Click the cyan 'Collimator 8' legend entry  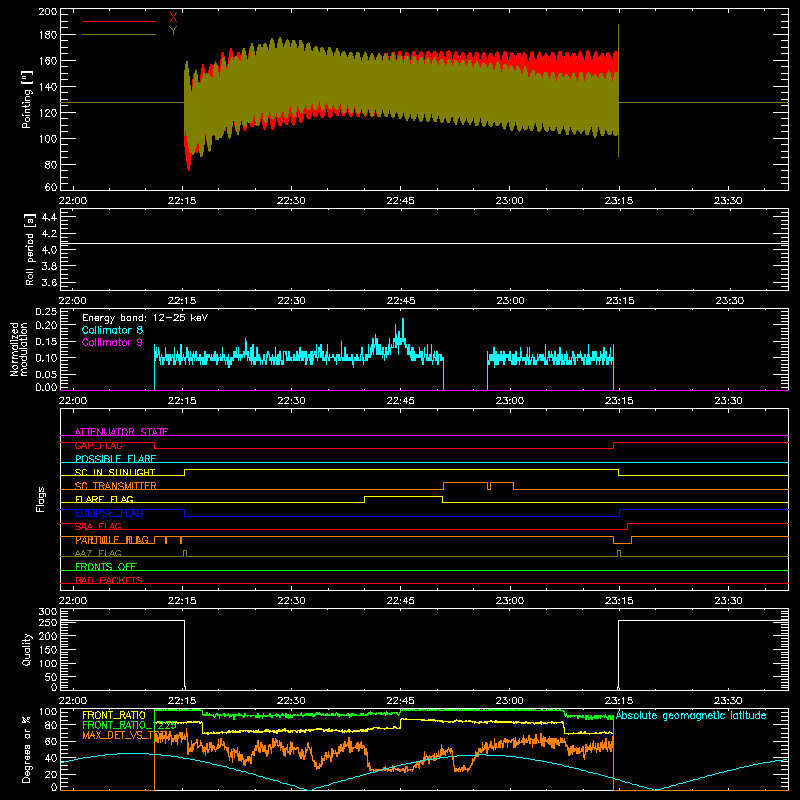tap(112, 330)
